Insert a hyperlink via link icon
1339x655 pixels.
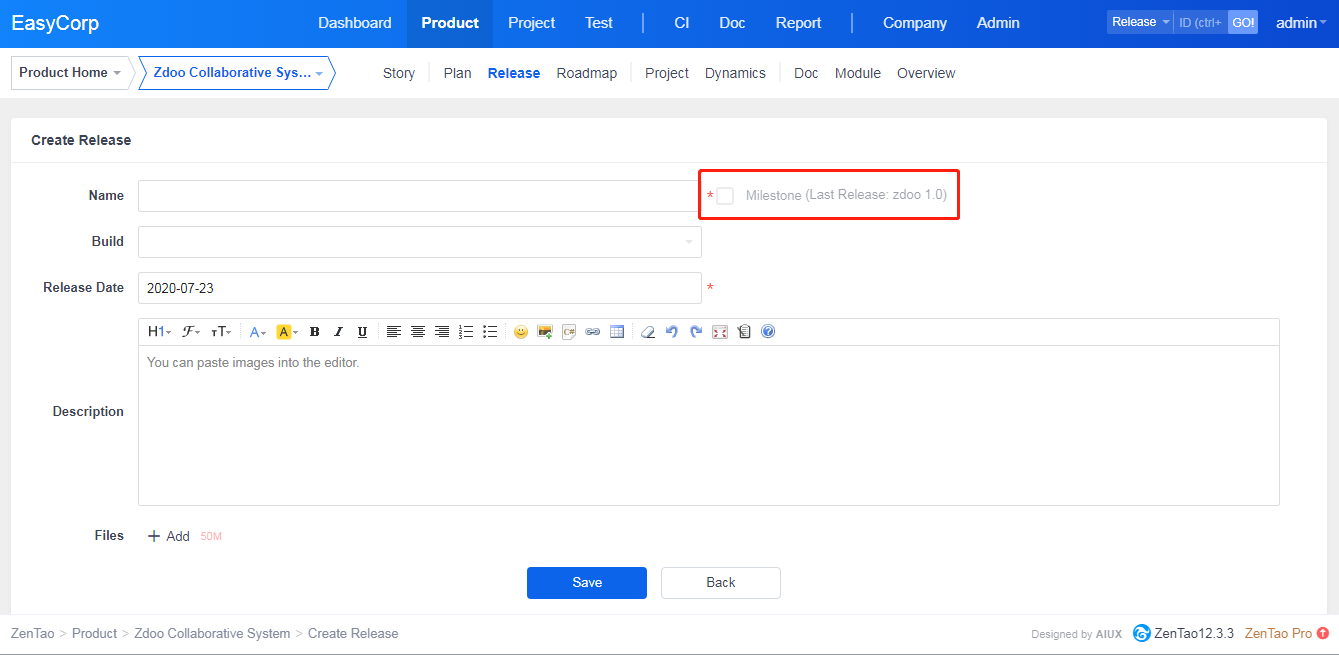(593, 332)
